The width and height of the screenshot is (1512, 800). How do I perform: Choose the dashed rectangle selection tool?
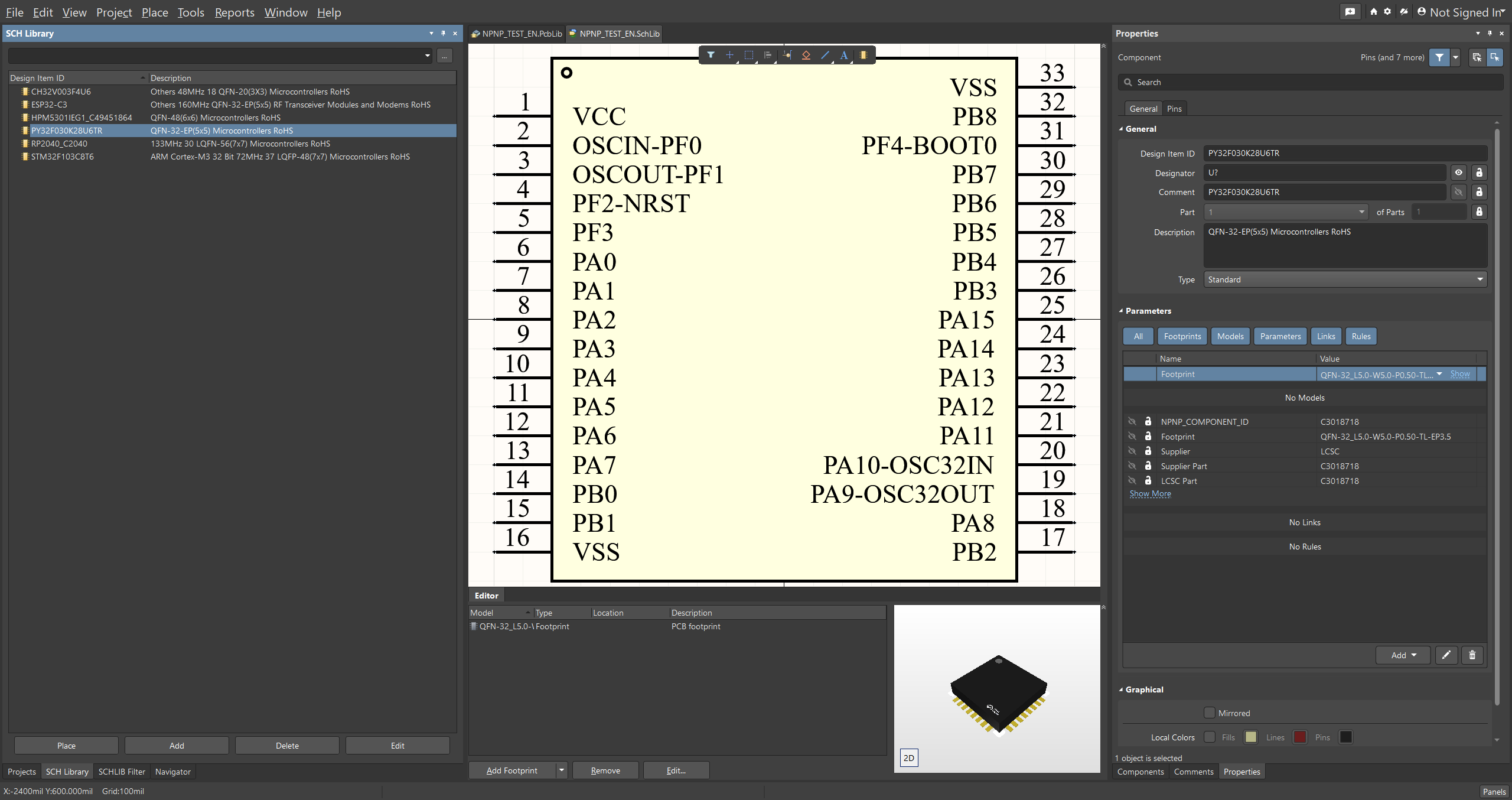(749, 55)
